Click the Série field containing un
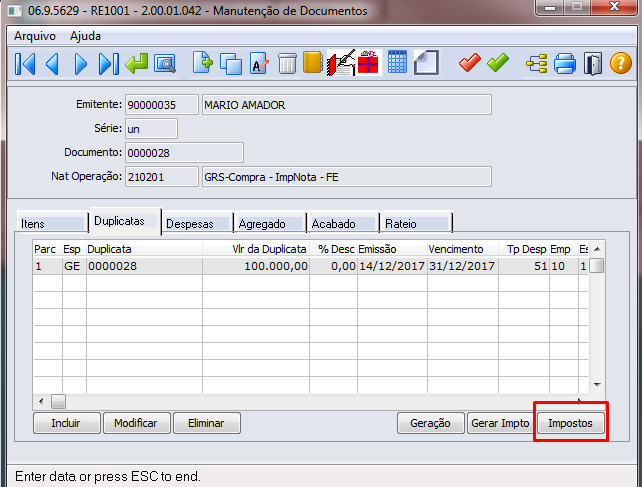642x487 pixels. tap(151, 129)
